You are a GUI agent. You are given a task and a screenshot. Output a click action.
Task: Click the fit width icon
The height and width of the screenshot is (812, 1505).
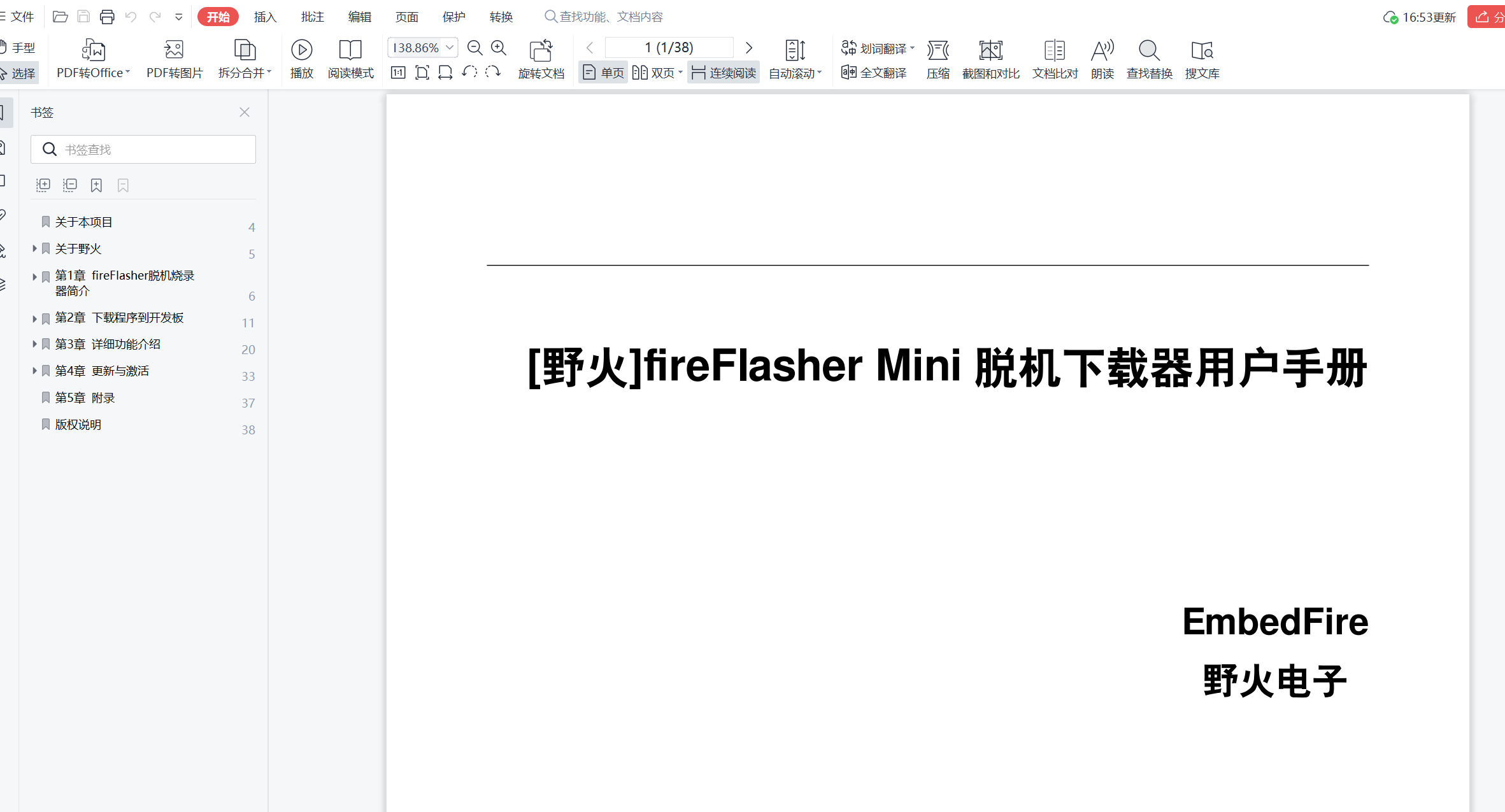[445, 73]
